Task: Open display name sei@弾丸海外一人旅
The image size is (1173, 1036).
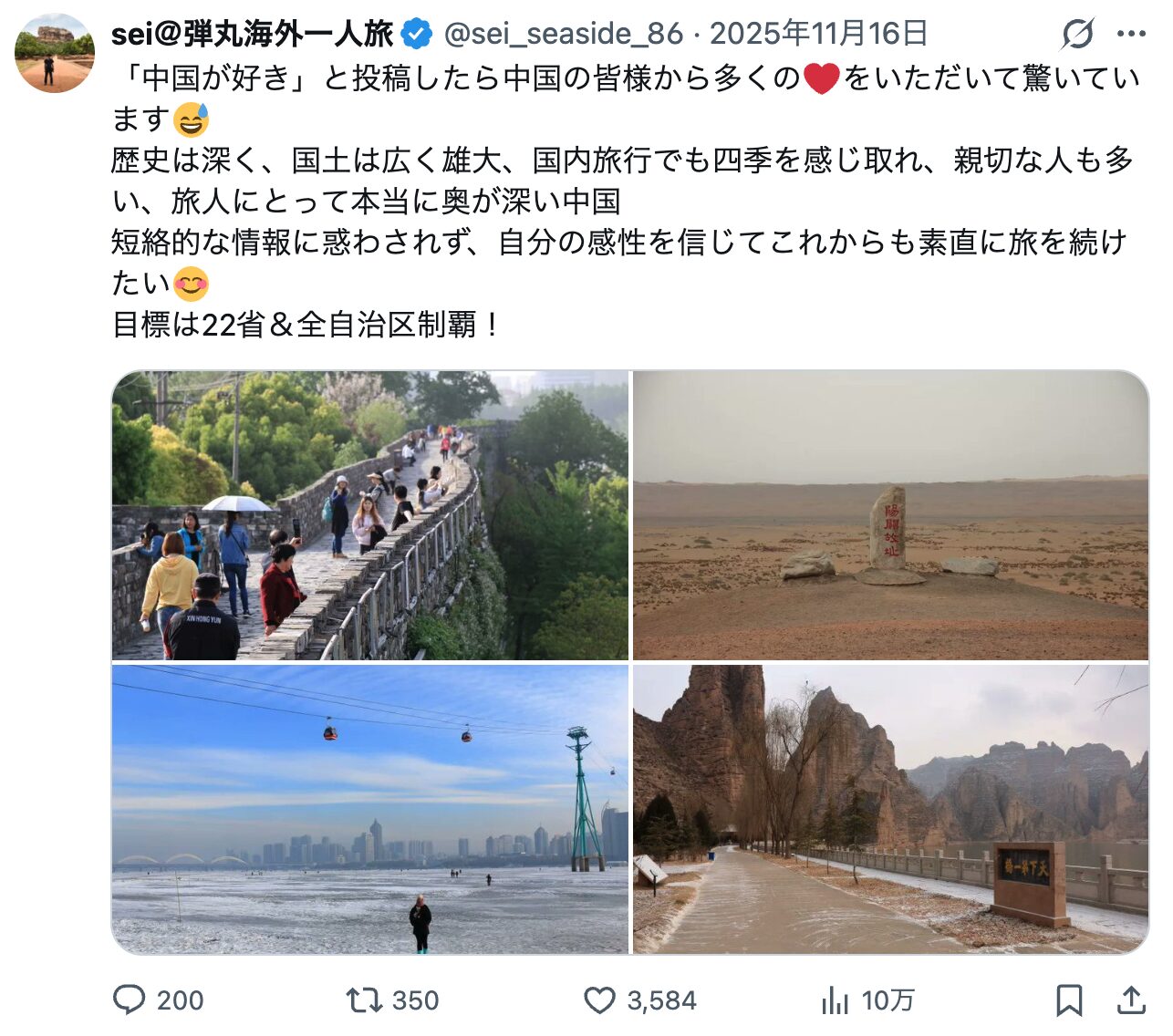Action: click(252, 35)
